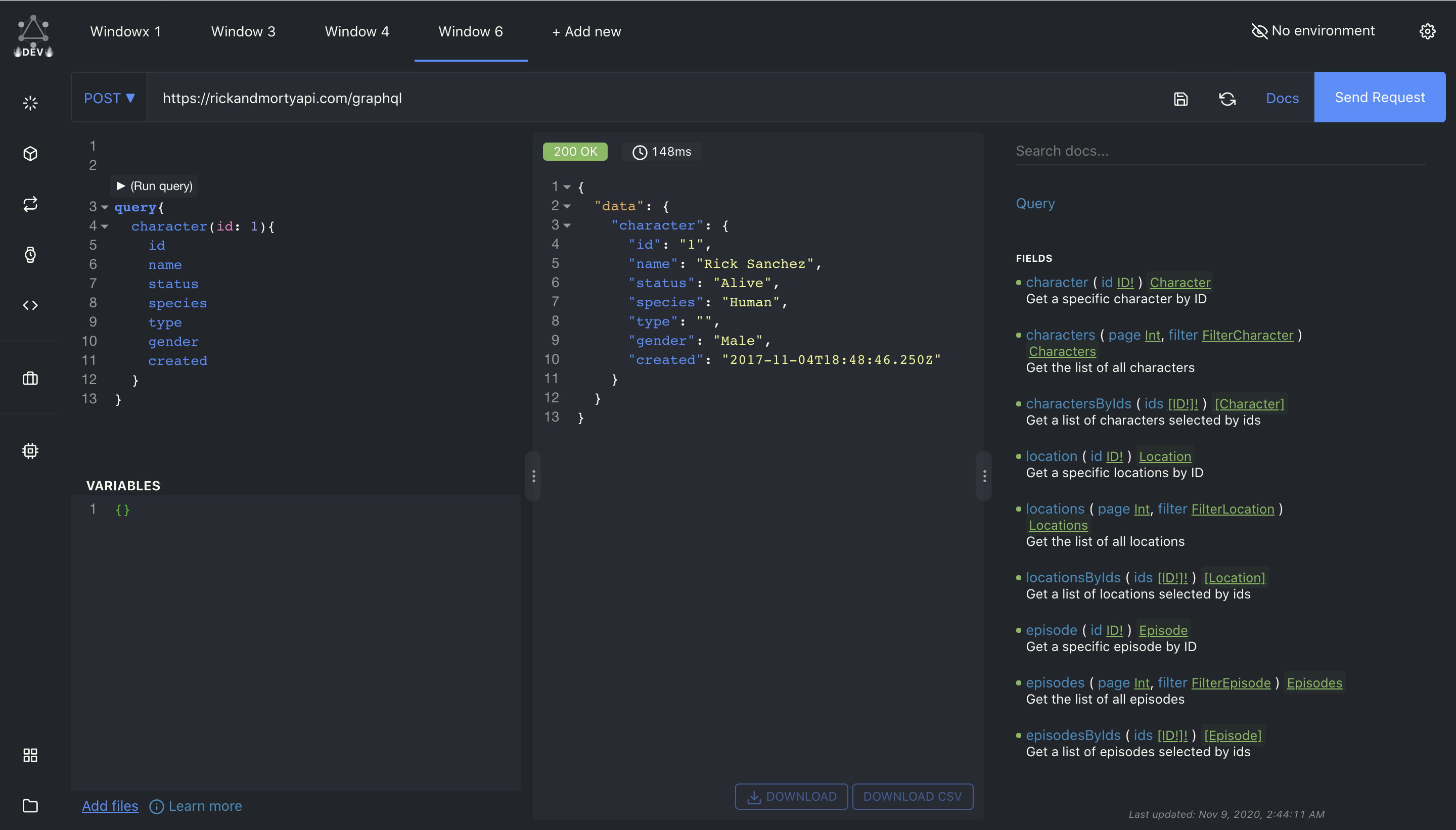Click the Add new window tab
This screenshot has height=830, width=1456.
coord(586,31)
